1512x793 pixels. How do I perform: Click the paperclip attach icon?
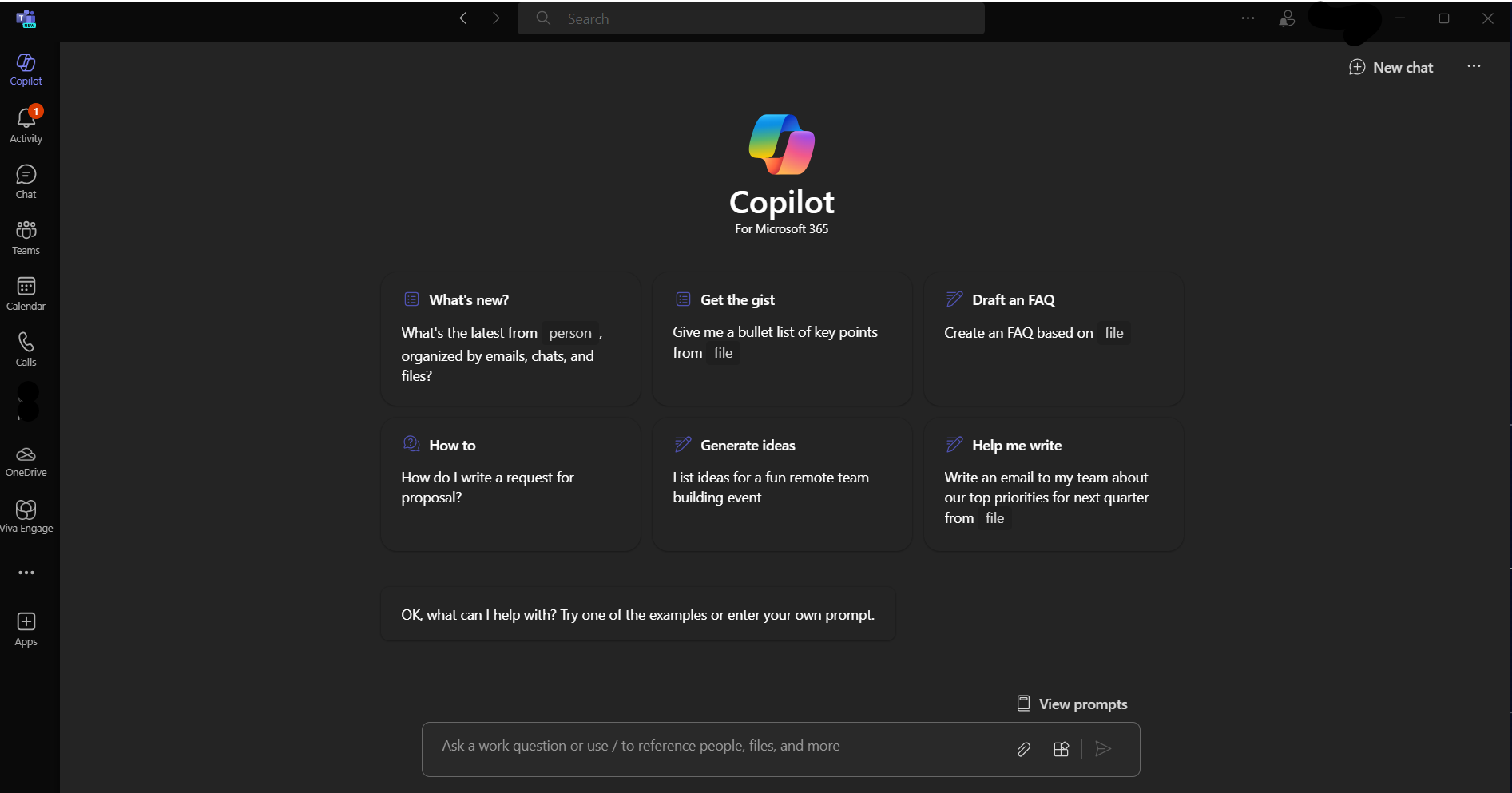point(1023,749)
